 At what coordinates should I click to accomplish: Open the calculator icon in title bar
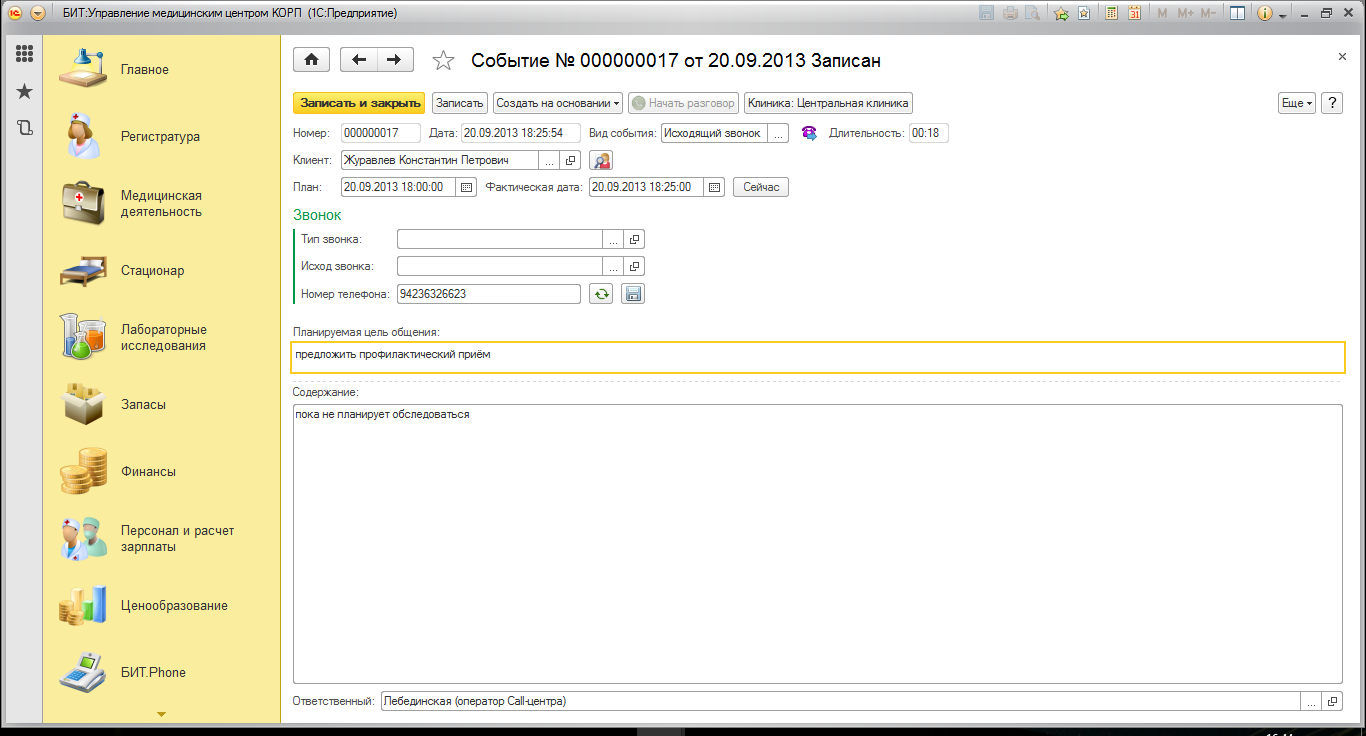pyautogui.click(x=1111, y=13)
